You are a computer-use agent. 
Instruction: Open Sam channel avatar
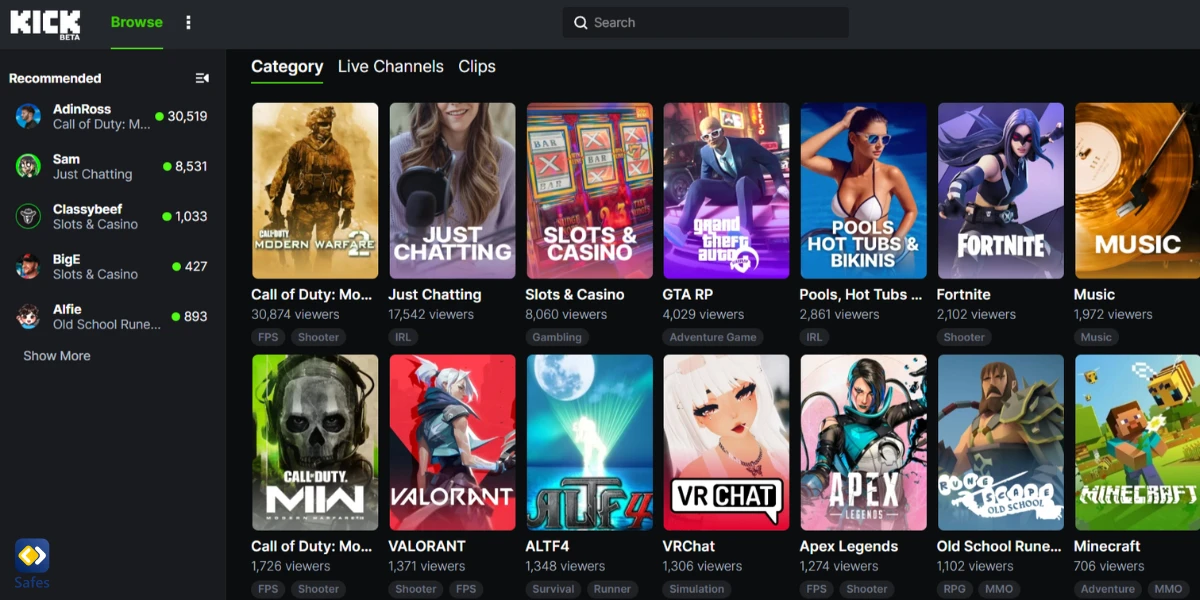[x=28, y=166]
